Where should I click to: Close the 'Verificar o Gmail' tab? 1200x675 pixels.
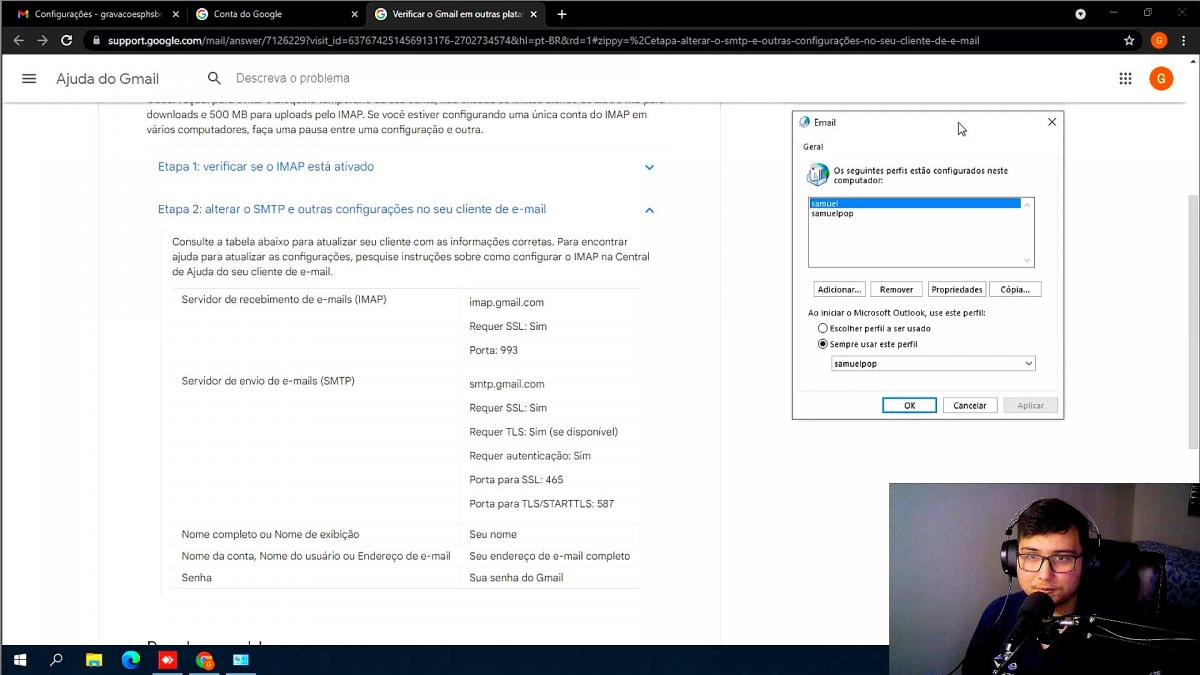point(533,14)
